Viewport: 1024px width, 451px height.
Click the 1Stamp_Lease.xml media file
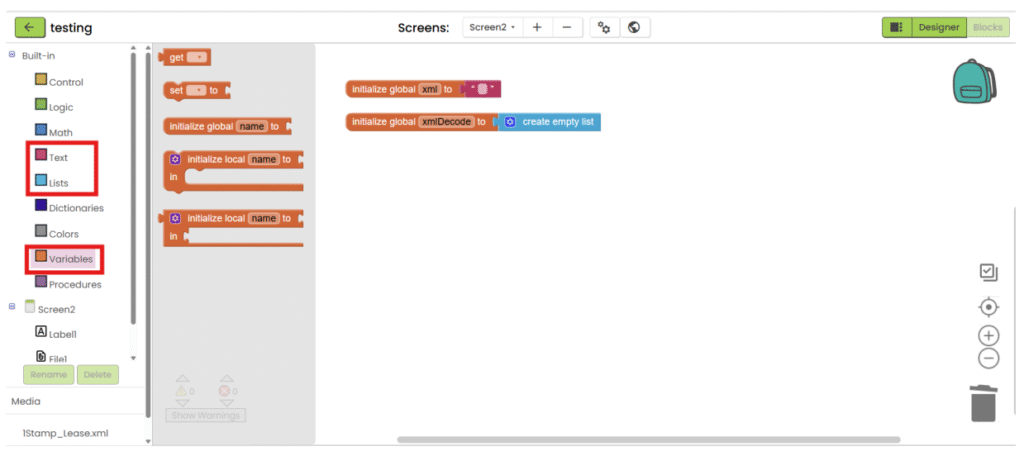point(65,434)
